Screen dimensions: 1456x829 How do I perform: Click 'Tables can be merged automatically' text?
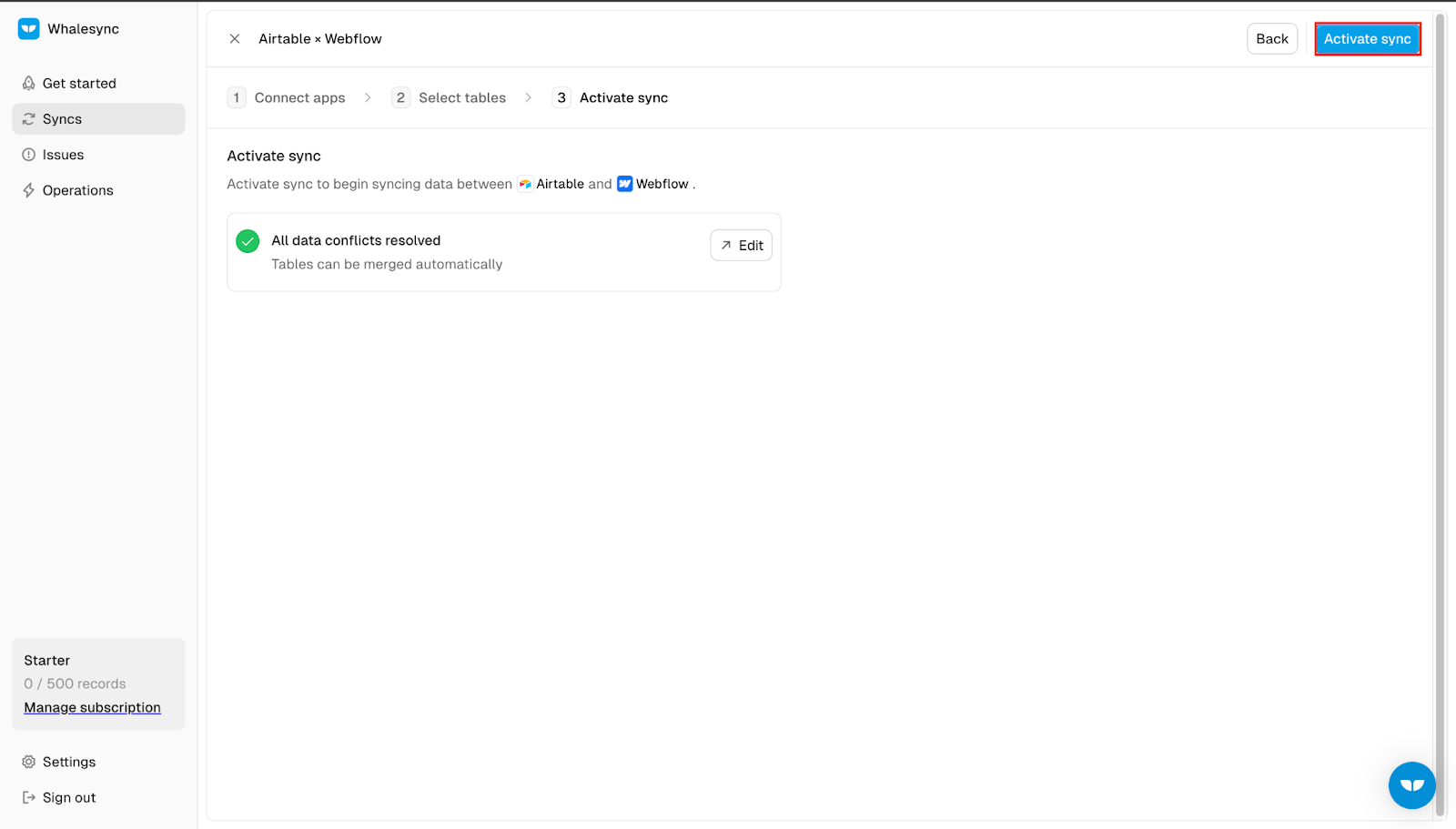pyautogui.click(x=387, y=264)
